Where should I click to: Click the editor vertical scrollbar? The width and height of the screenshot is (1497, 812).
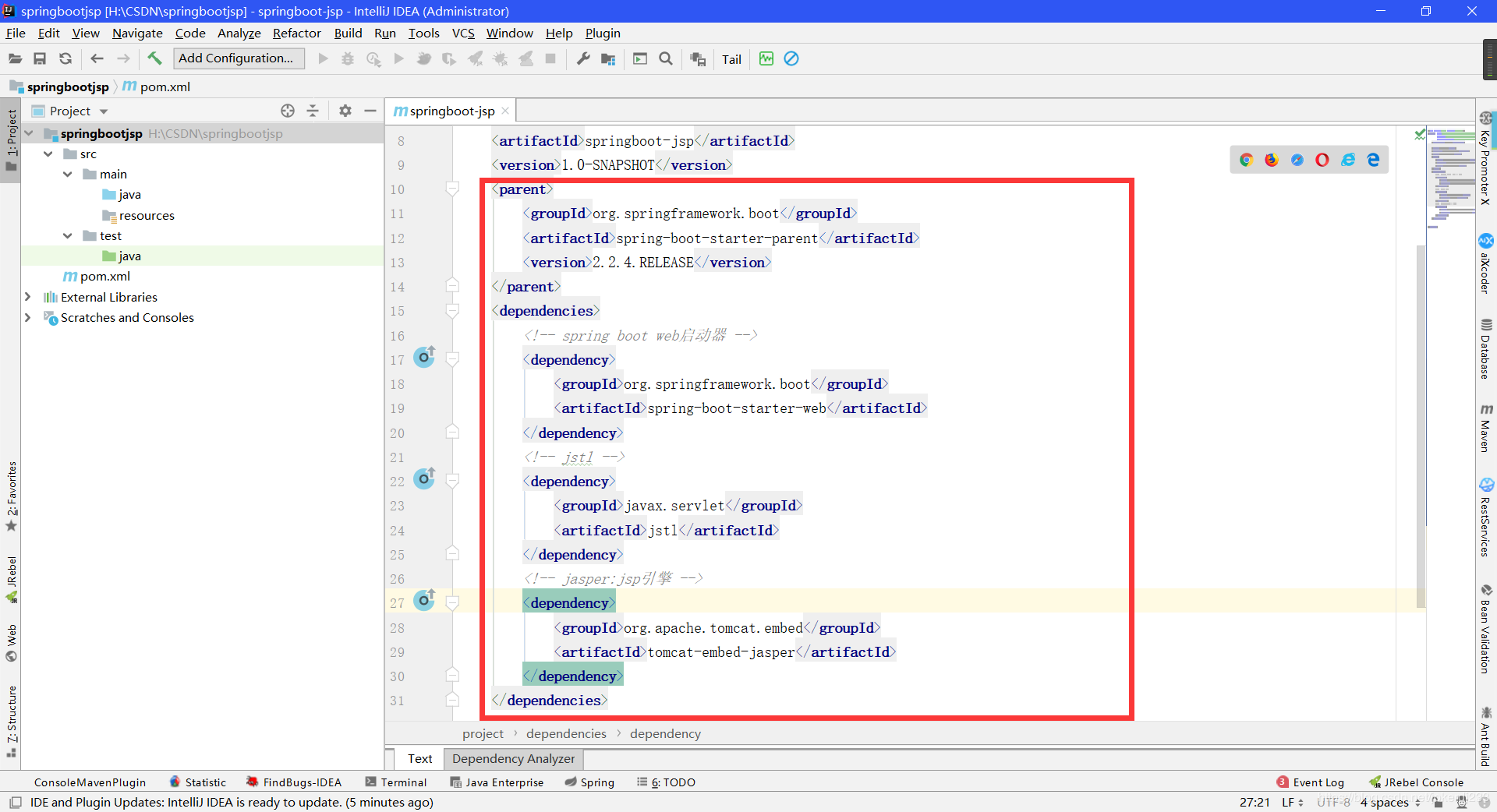pos(1421,426)
